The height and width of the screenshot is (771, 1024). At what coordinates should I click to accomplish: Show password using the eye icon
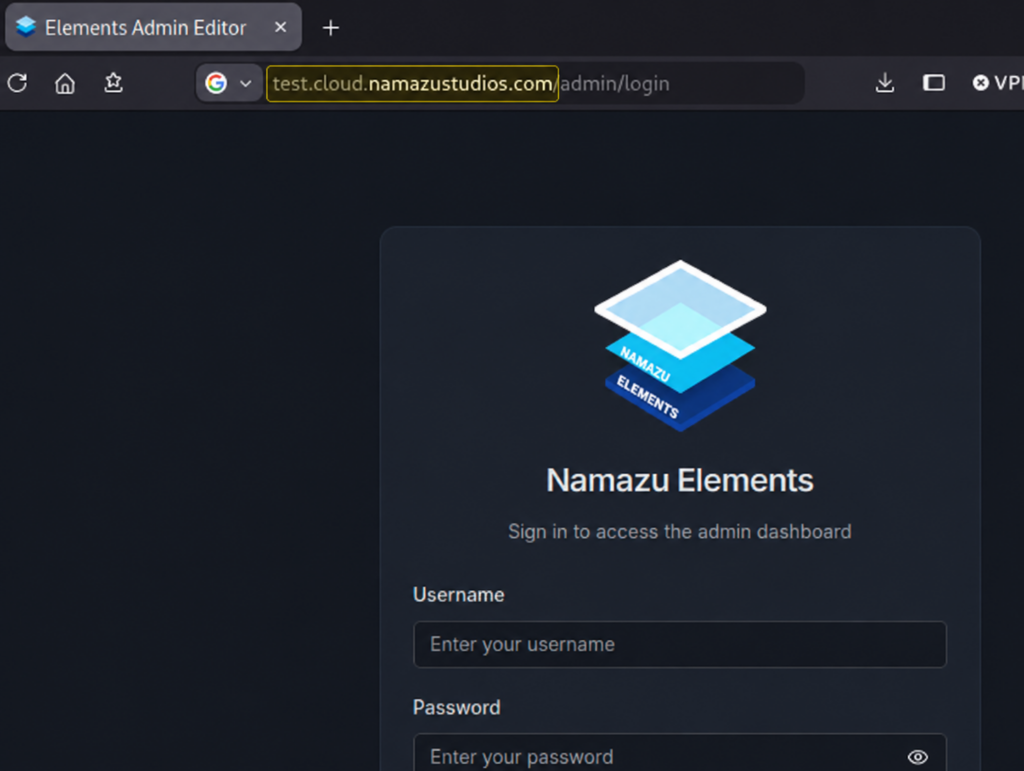click(918, 757)
